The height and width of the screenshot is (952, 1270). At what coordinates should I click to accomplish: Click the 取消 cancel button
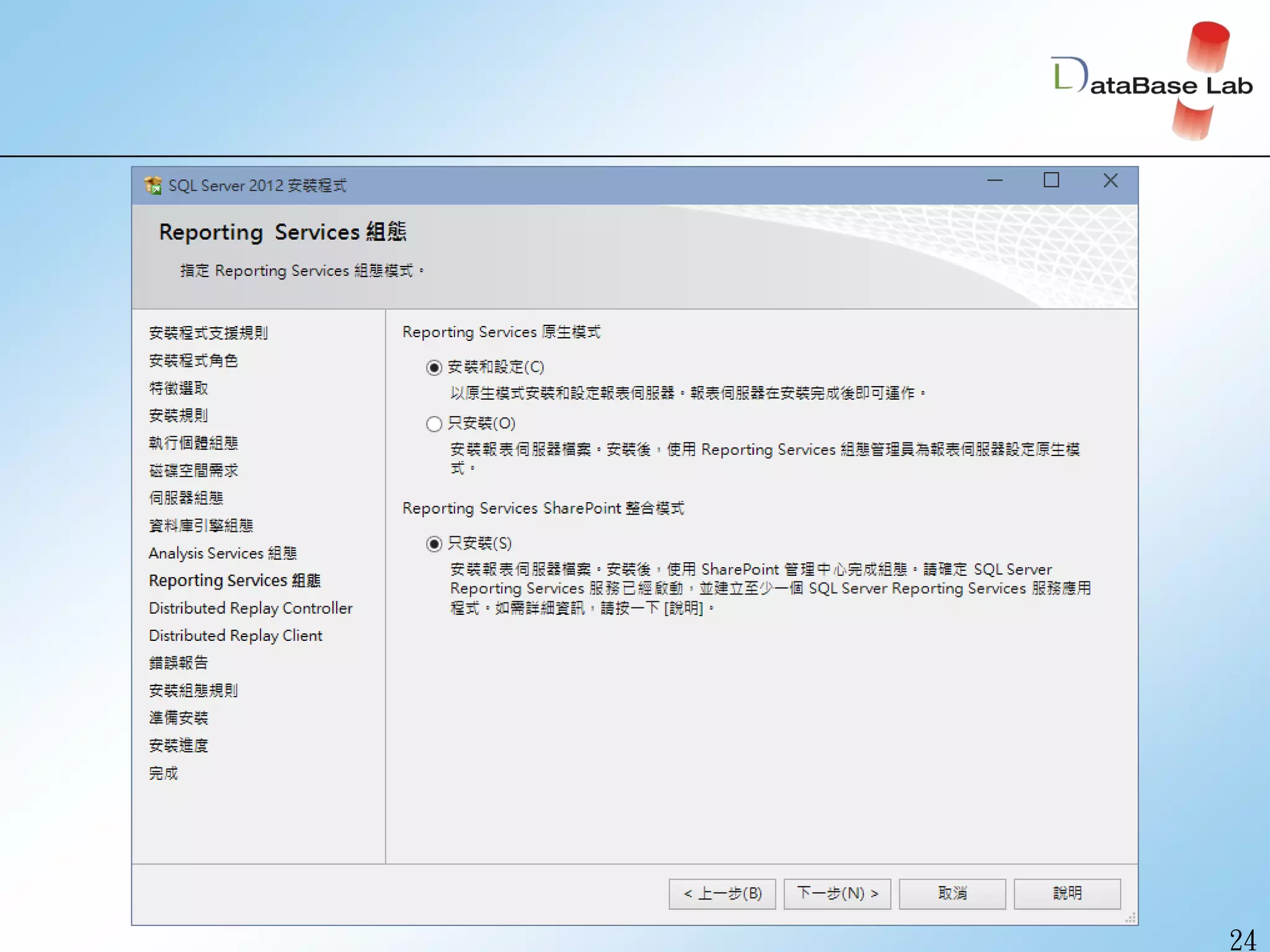coord(952,894)
